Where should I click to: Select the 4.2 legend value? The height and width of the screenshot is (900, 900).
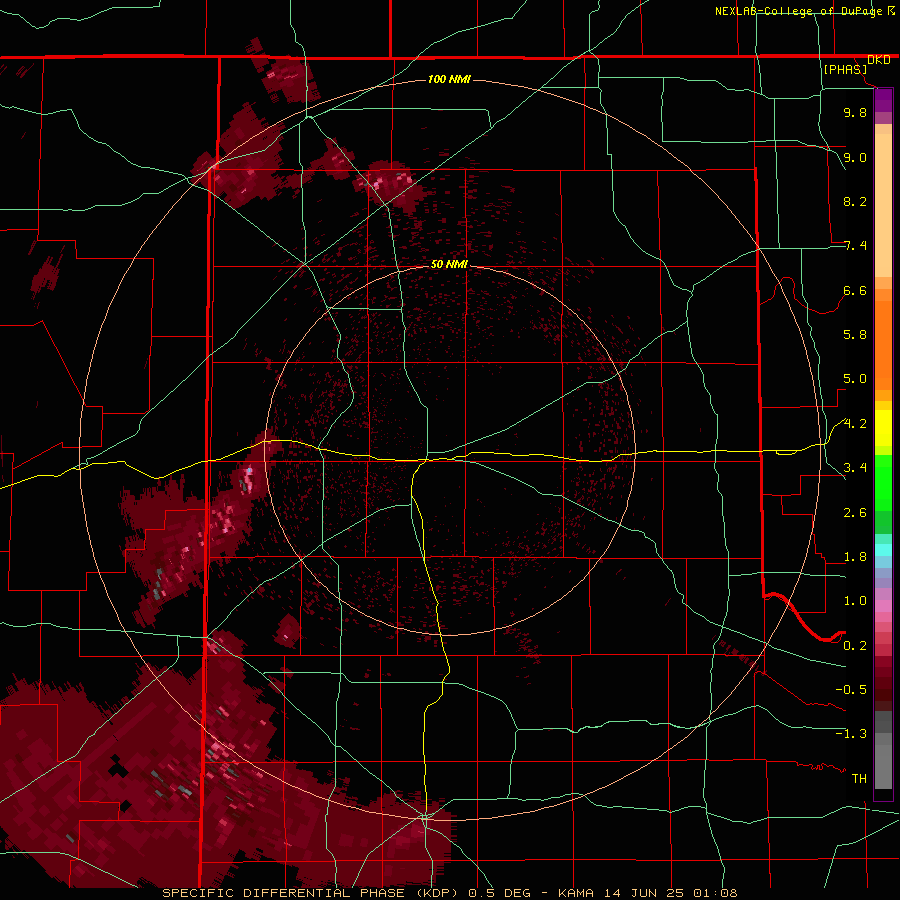coord(855,424)
